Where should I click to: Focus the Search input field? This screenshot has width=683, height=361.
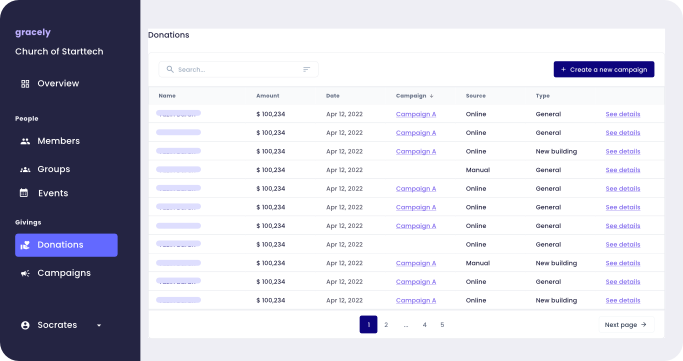(x=238, y=69)
